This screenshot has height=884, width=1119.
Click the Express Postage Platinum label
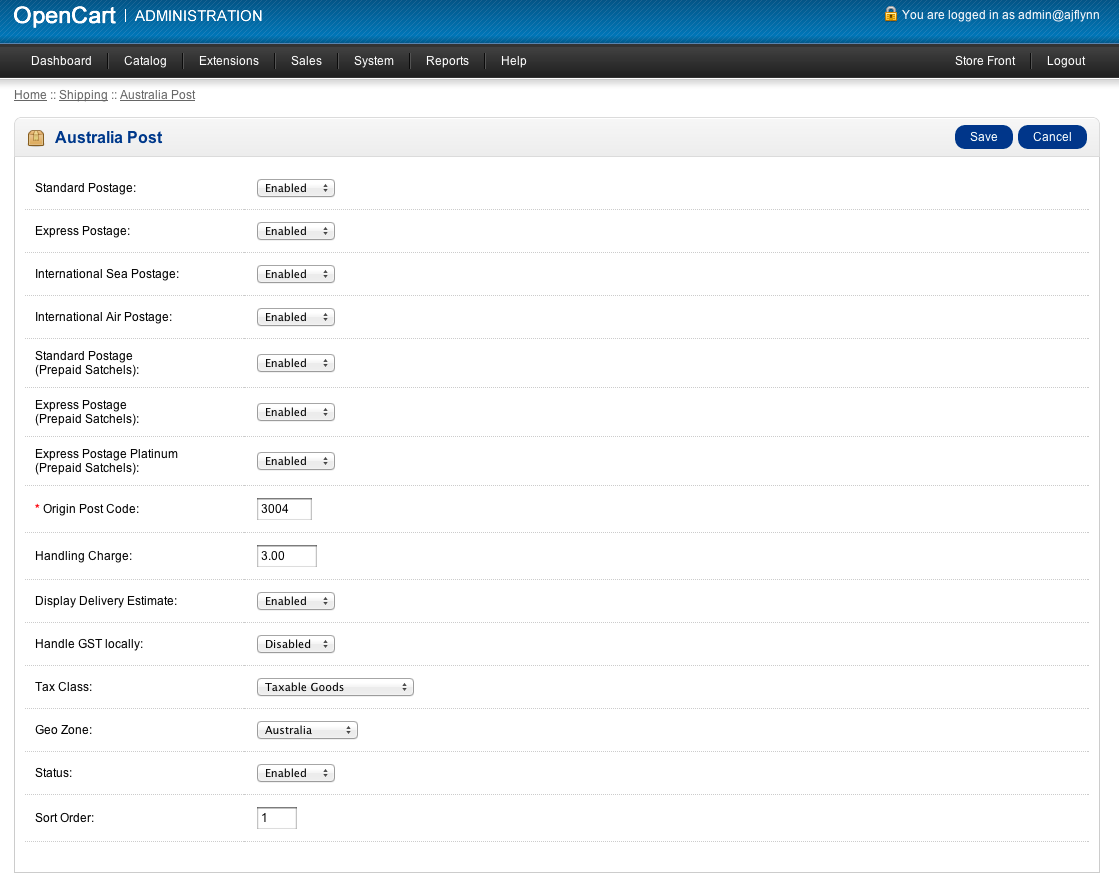click(106, 461)
